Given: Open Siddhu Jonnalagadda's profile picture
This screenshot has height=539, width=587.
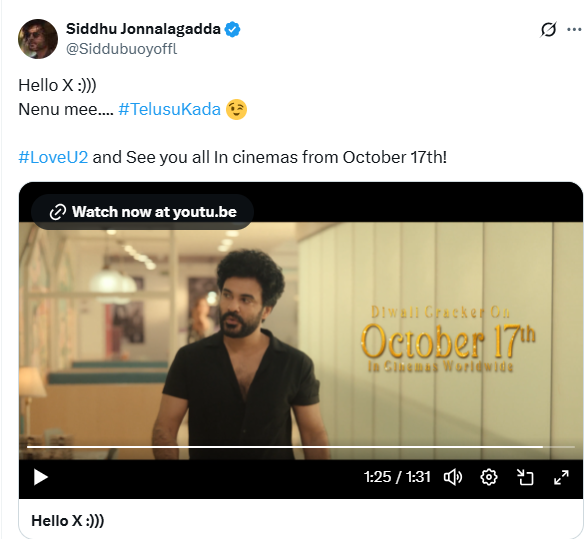Looking at the screenshot, I should click(38, 39).
